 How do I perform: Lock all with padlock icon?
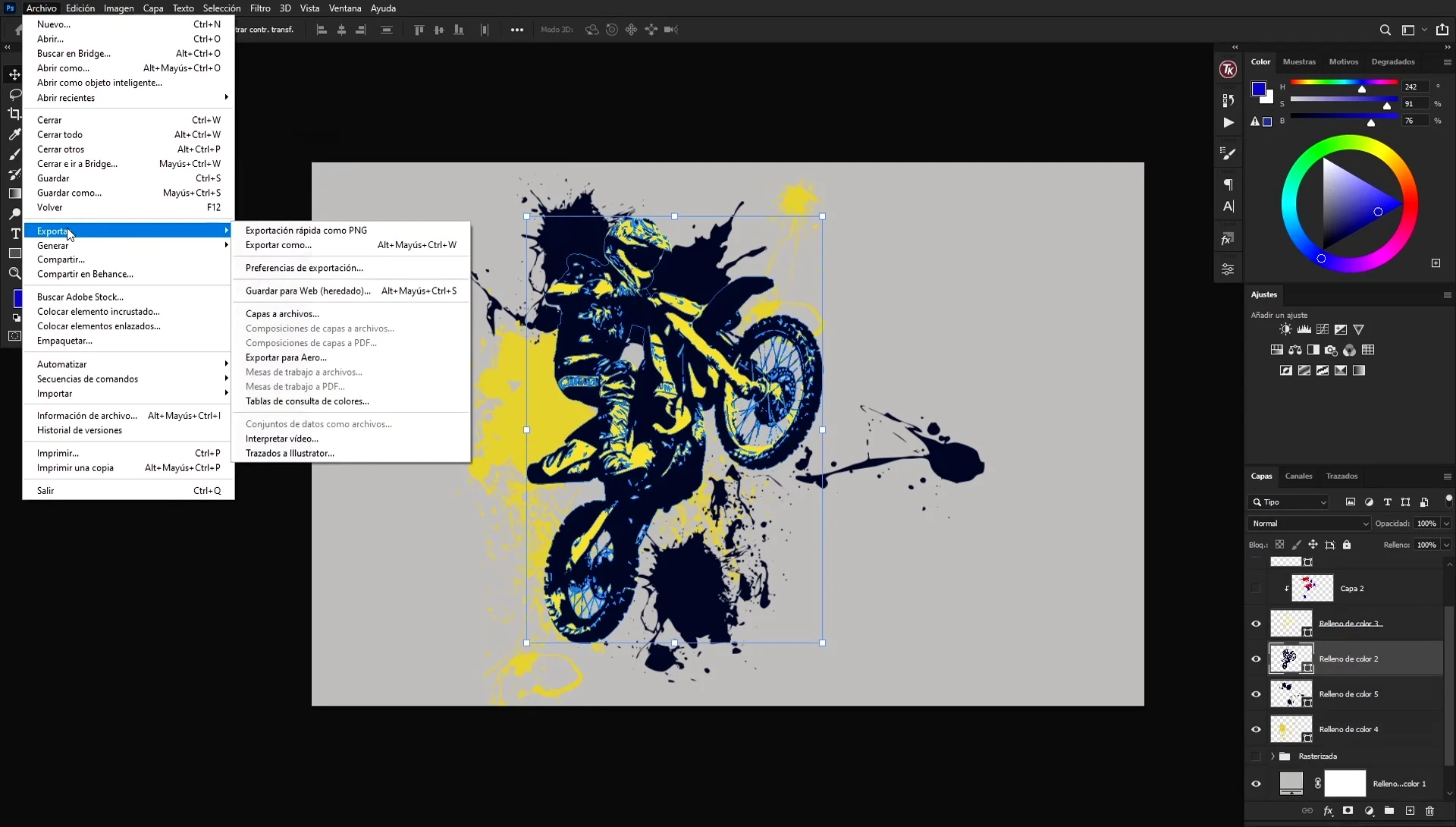point(1347,545)
